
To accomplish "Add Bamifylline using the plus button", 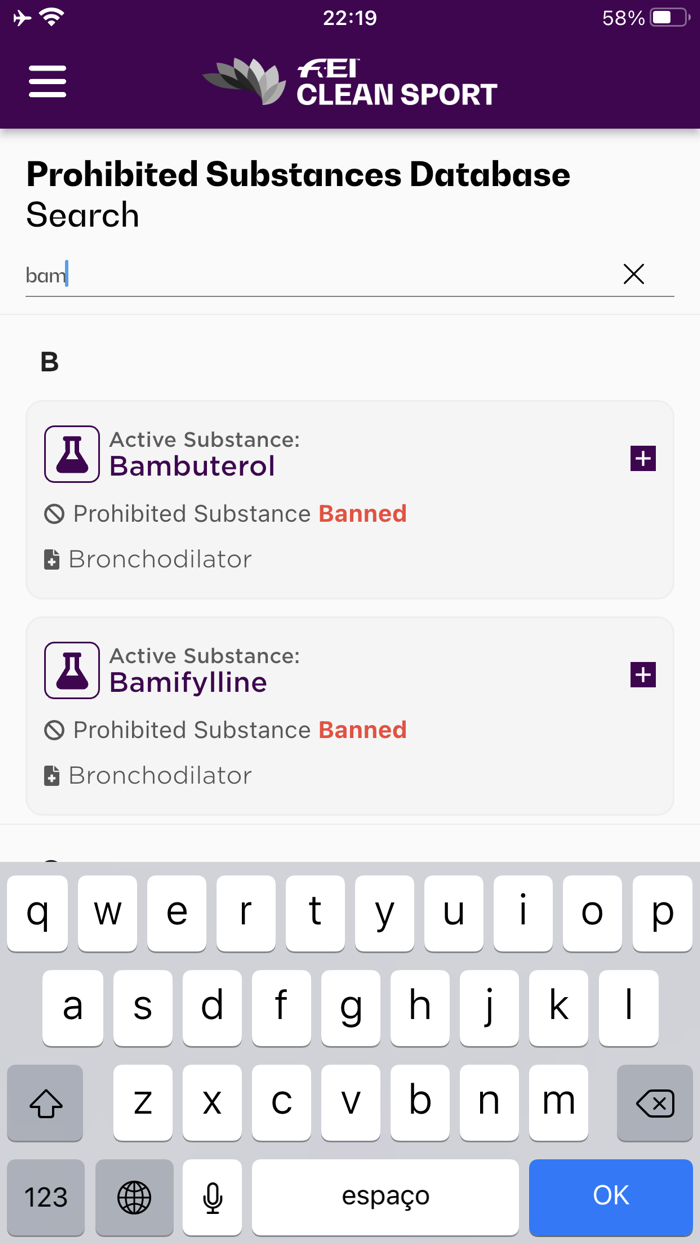I will click(x=642, y=674).
